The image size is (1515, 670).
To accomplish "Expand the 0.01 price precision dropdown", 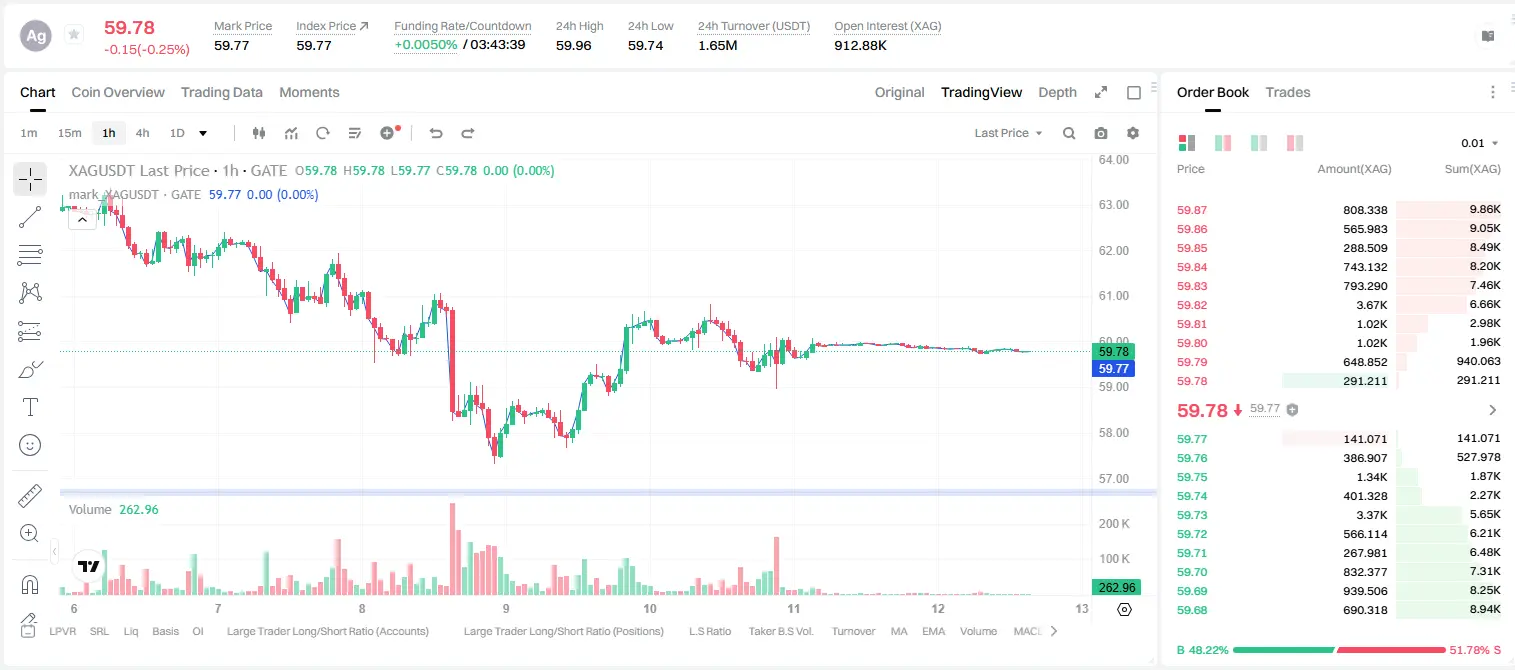I will pyautogui.click(x=1480, y=143).
